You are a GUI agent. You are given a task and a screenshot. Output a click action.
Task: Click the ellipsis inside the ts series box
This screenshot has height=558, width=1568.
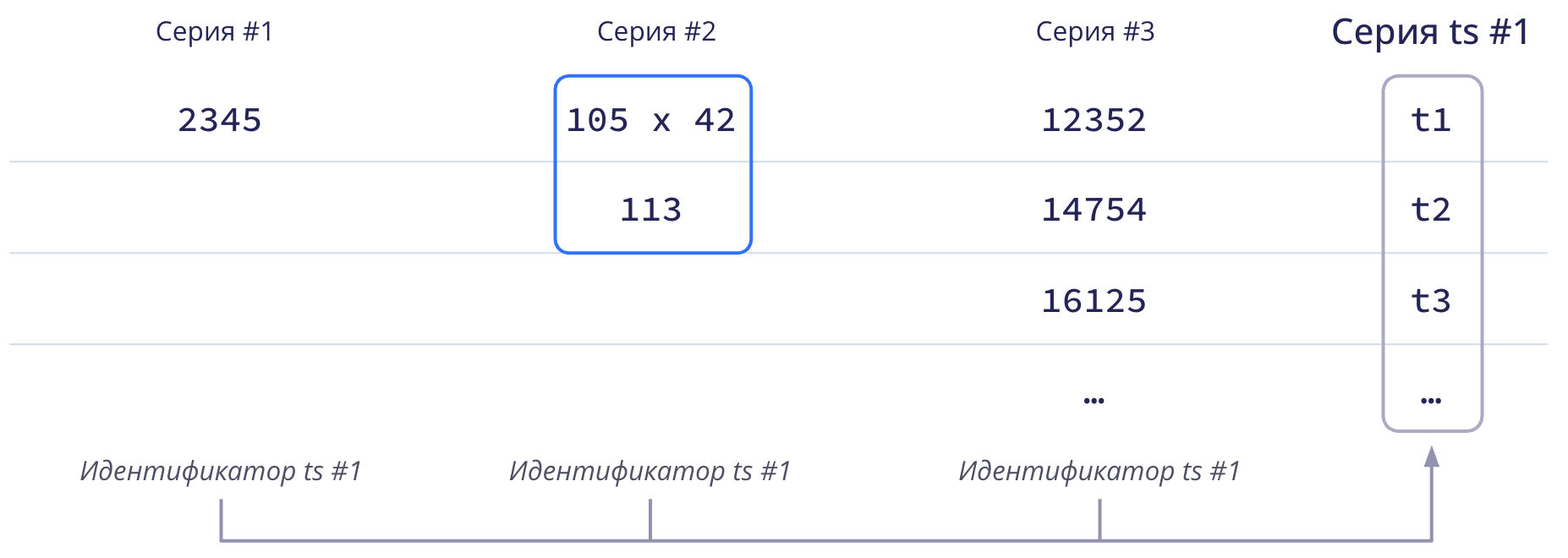point(1431,401)
